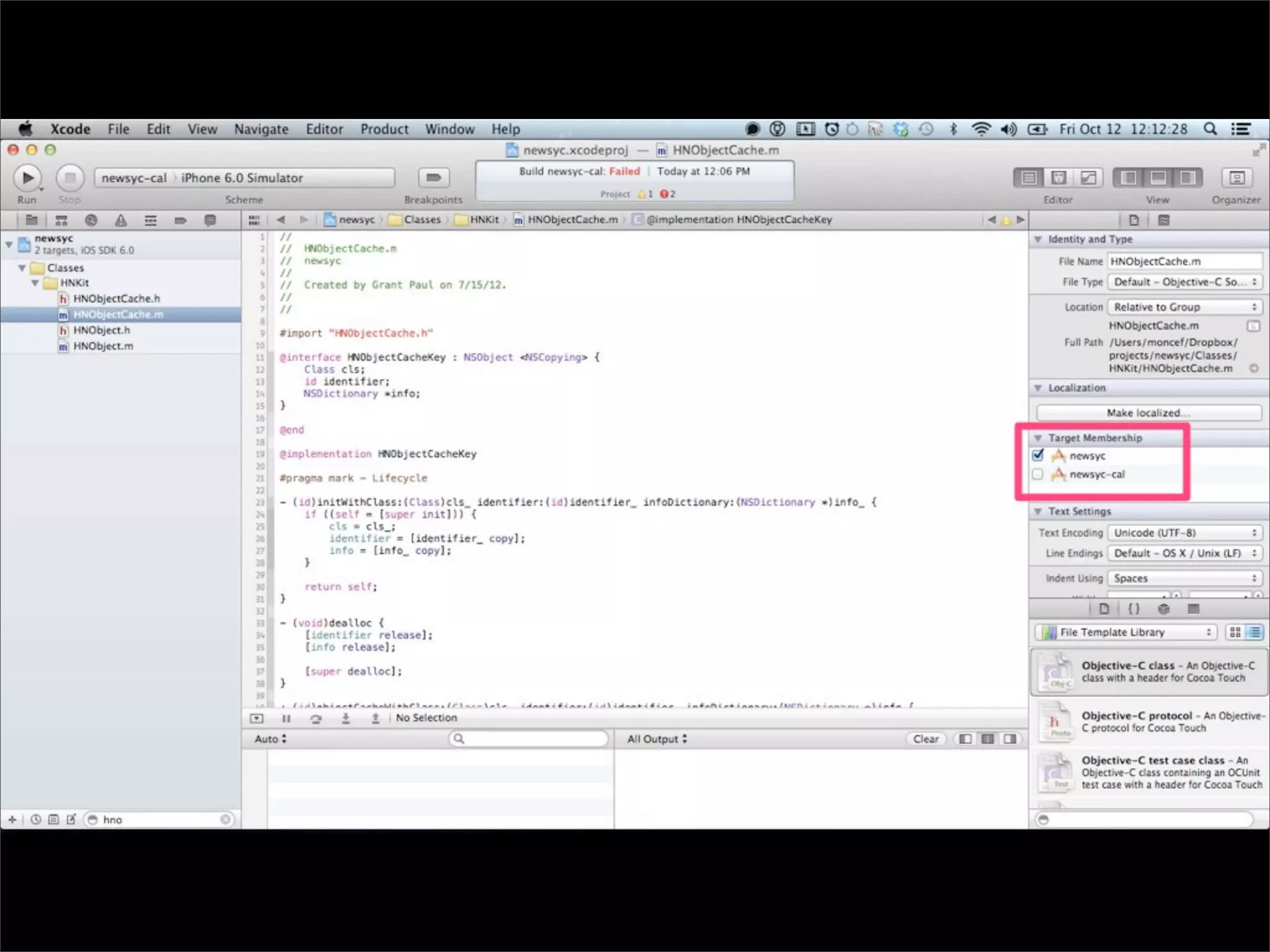The height and width of the screenshot is (952, 1270).
Task: Uncheck newsyc target membership
Action: click(1038, 455)
